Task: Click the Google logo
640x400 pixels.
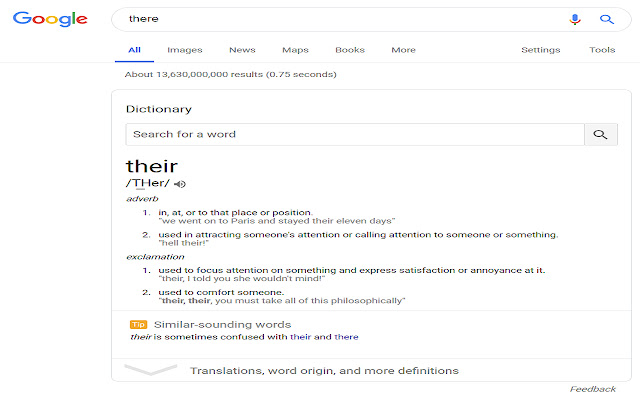Action: coord(50,19)
